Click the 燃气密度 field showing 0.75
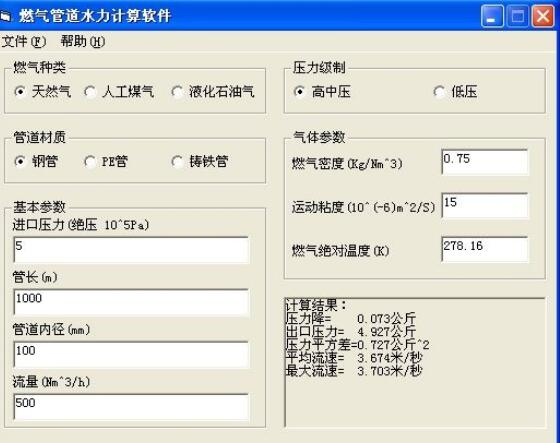The image size is (560, 443). (x=485, y=162)
